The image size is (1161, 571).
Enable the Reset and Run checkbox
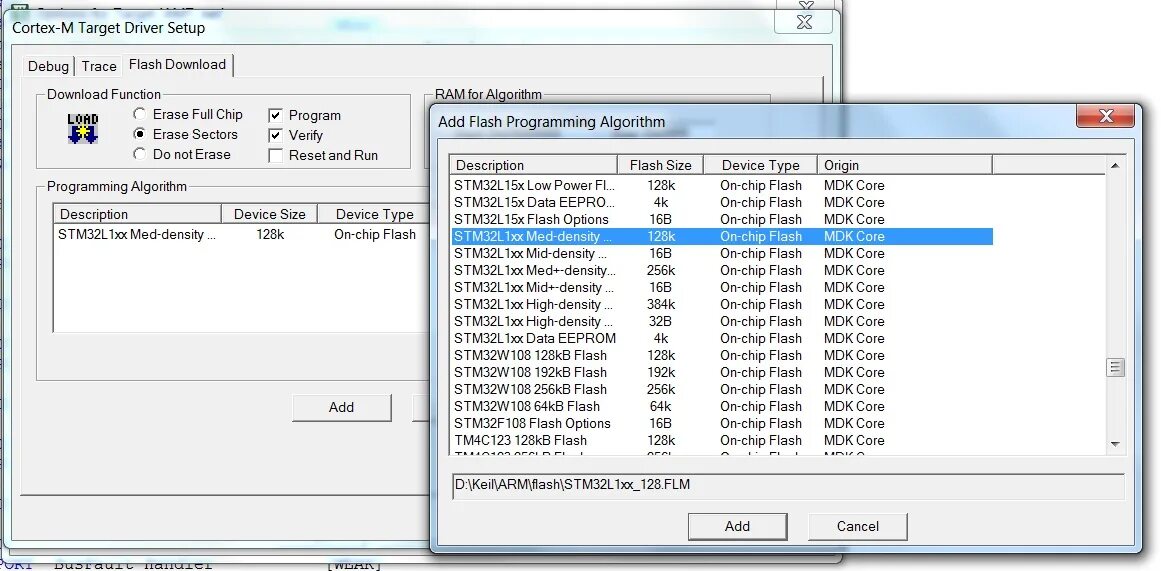(275, 156)
